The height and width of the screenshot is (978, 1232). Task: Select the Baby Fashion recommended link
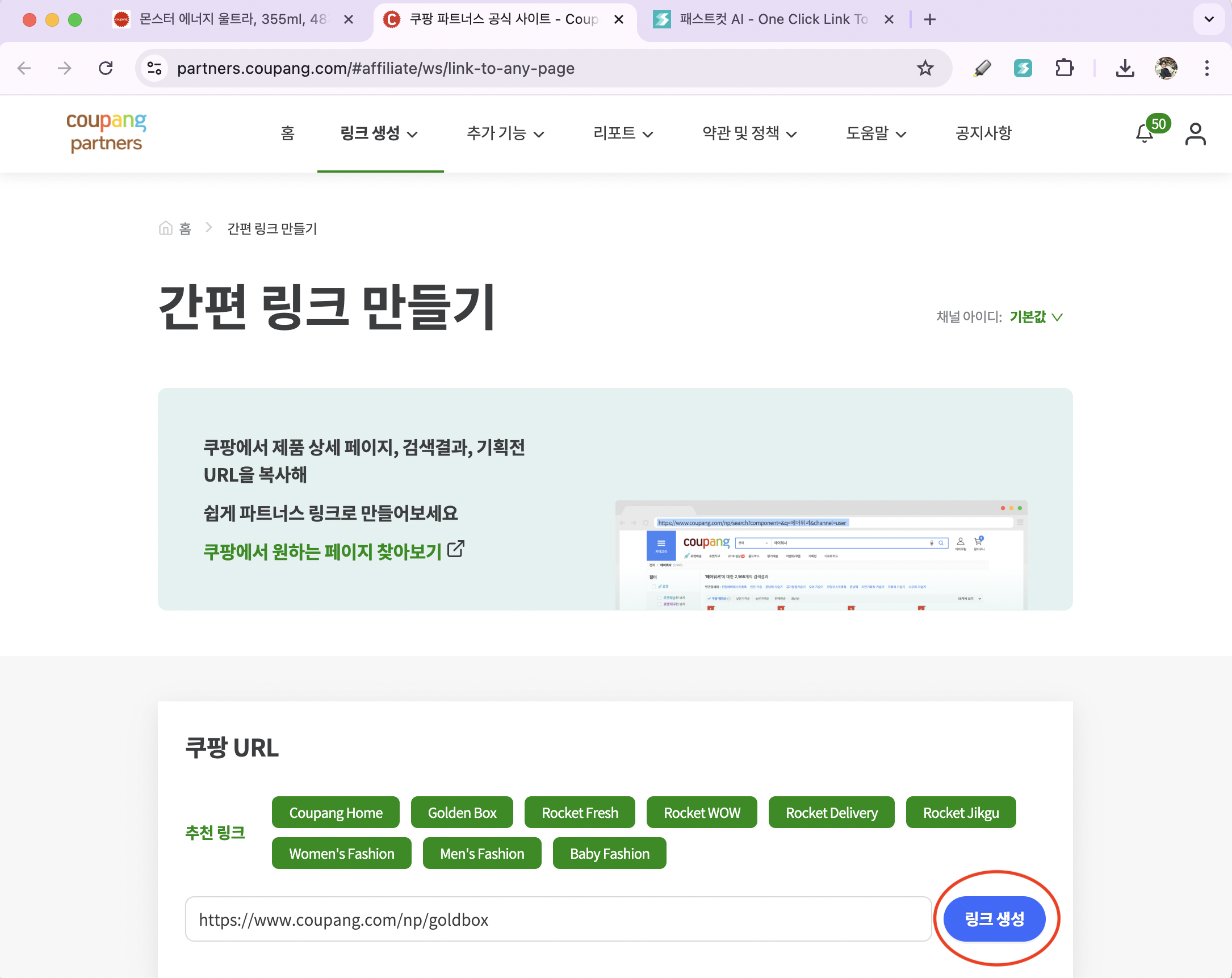(609, 853)
